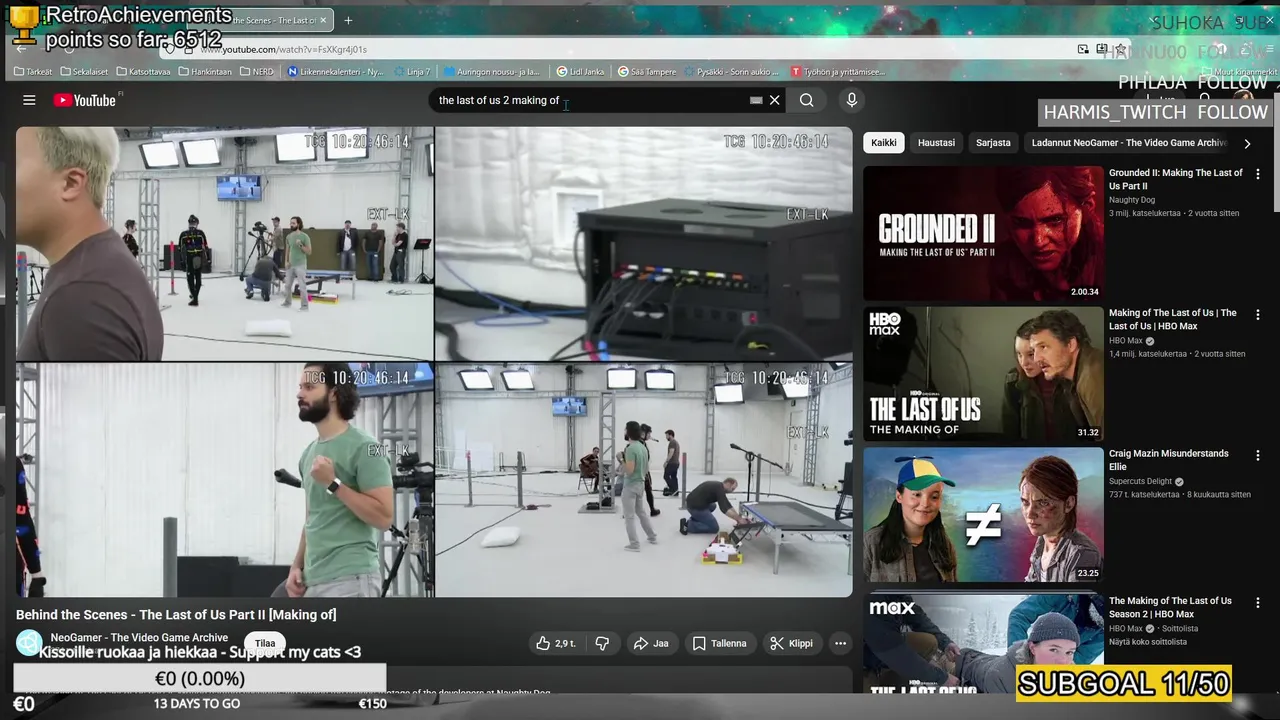Open the Lidl Janka bookmark
This screenshot has width=1280, height=720.
(581, 72)
